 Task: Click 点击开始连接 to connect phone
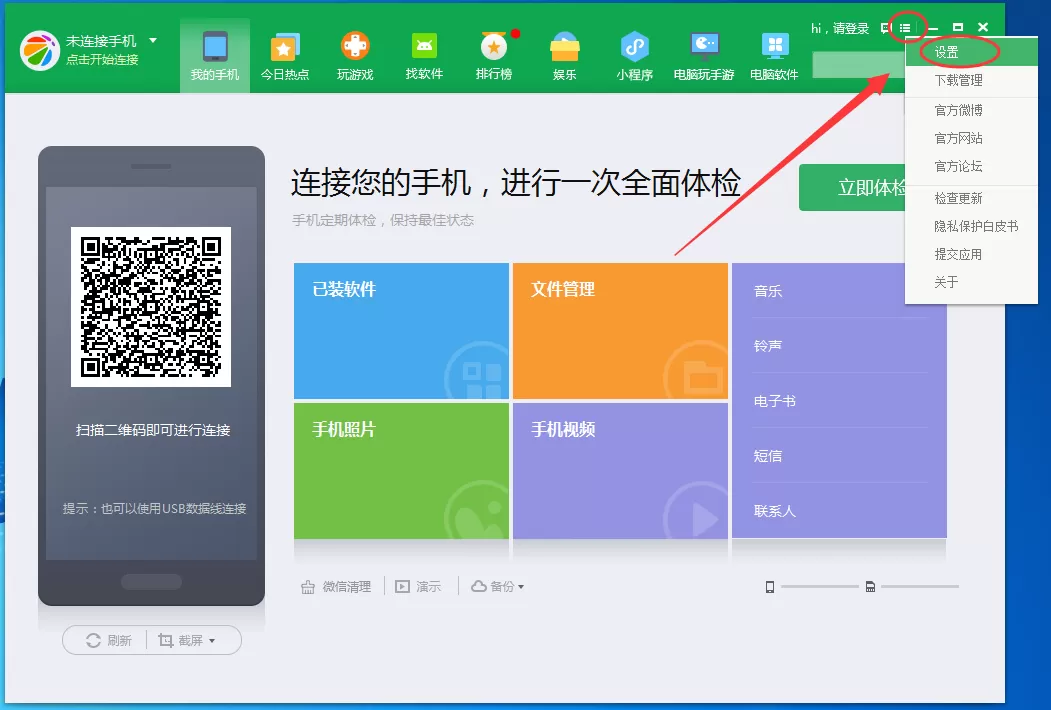102,60
